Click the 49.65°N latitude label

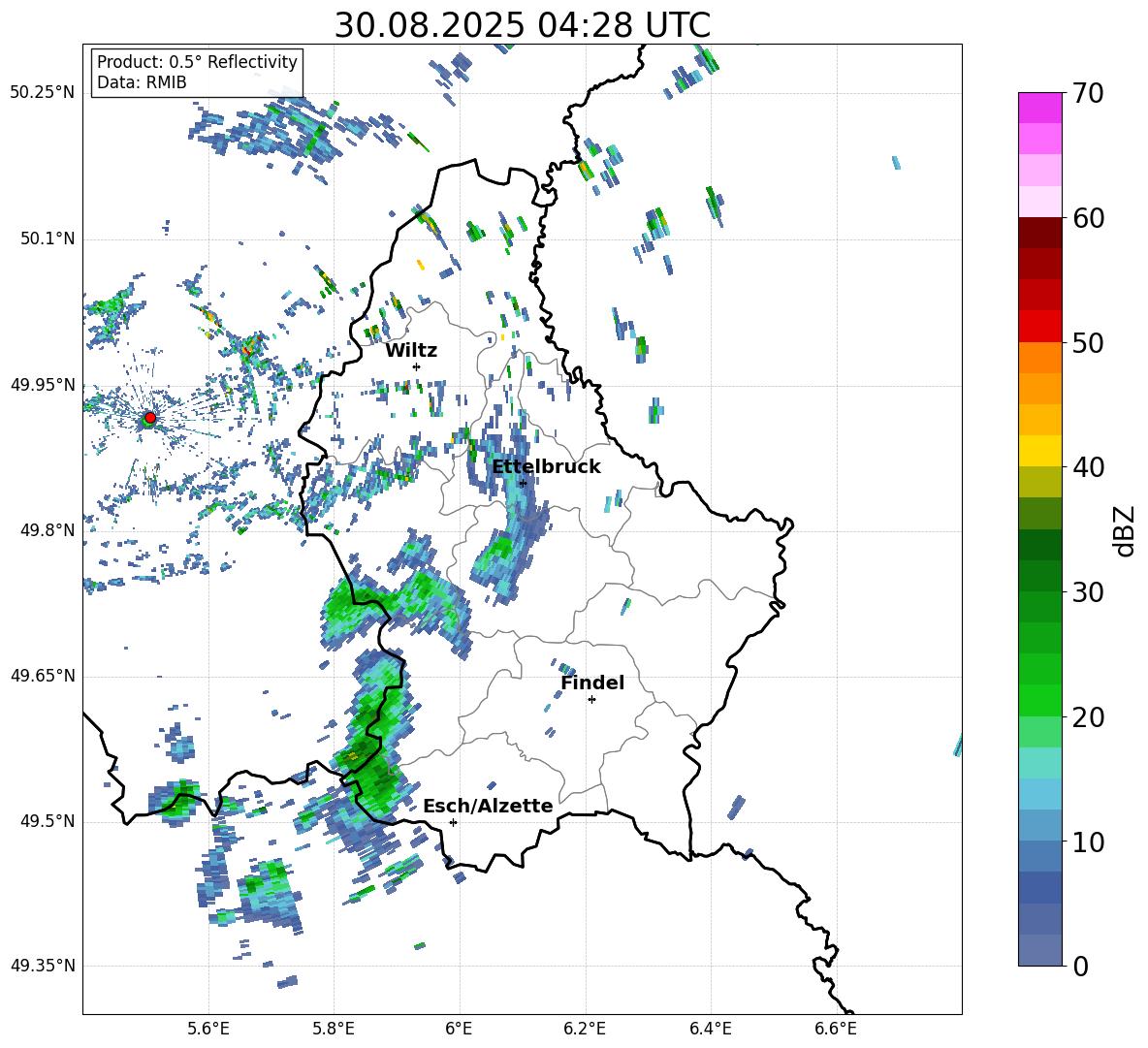[x=43, y=676]
